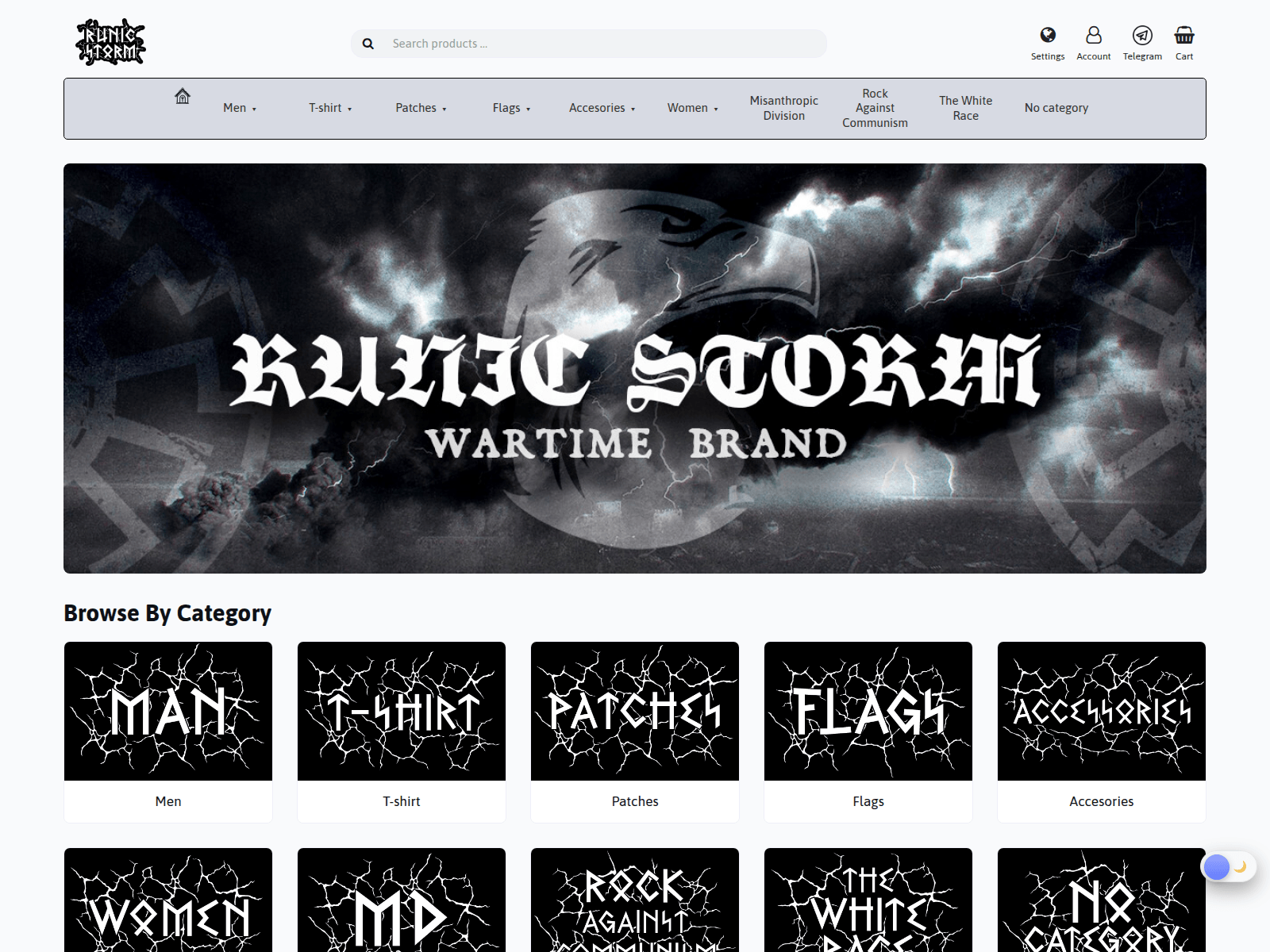Click the Telegram paper plane icon
This screenshot has height=952, width=1270.
(x=1142, y=36)
